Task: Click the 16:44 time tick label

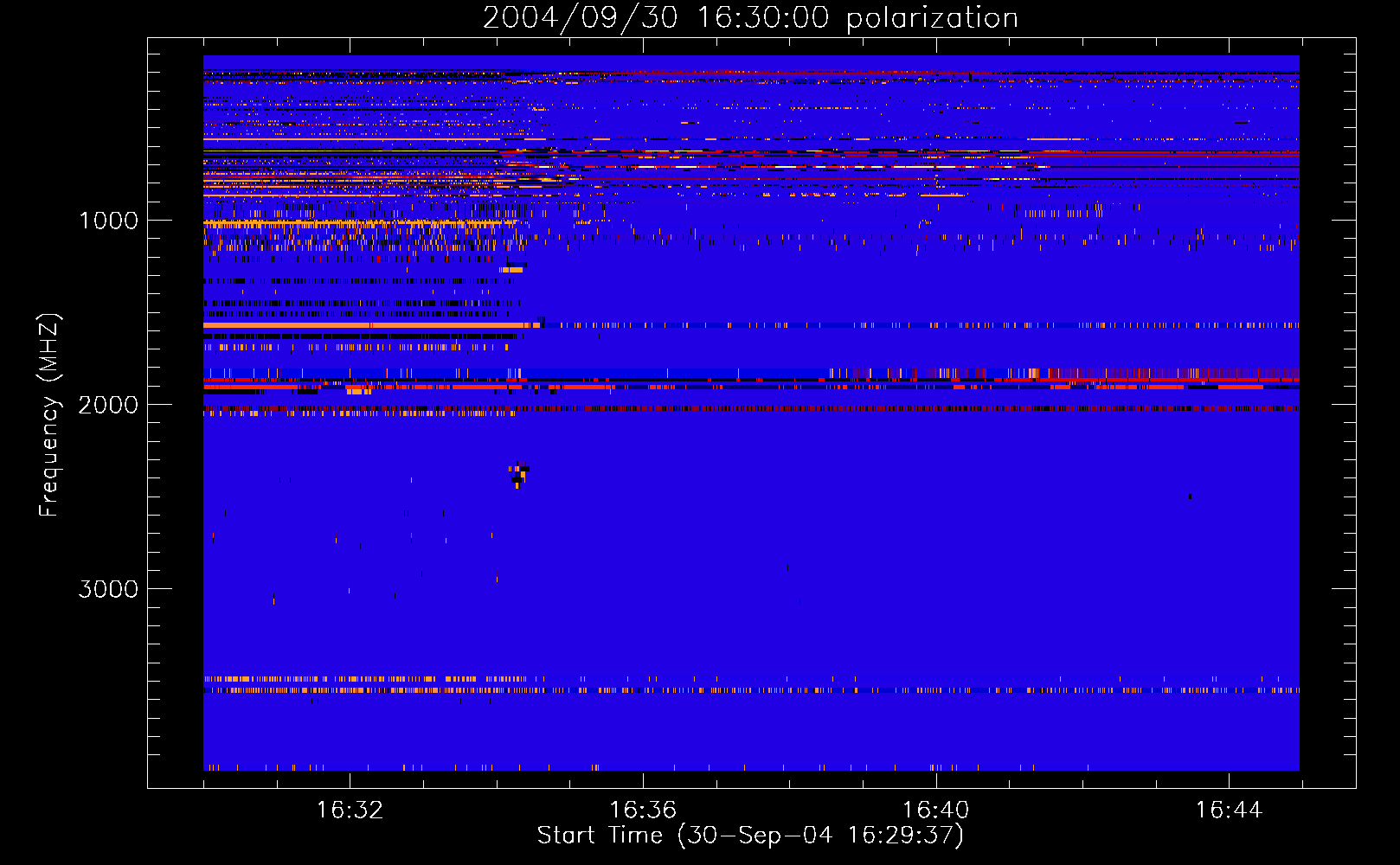Action: tap(1229, 811)
